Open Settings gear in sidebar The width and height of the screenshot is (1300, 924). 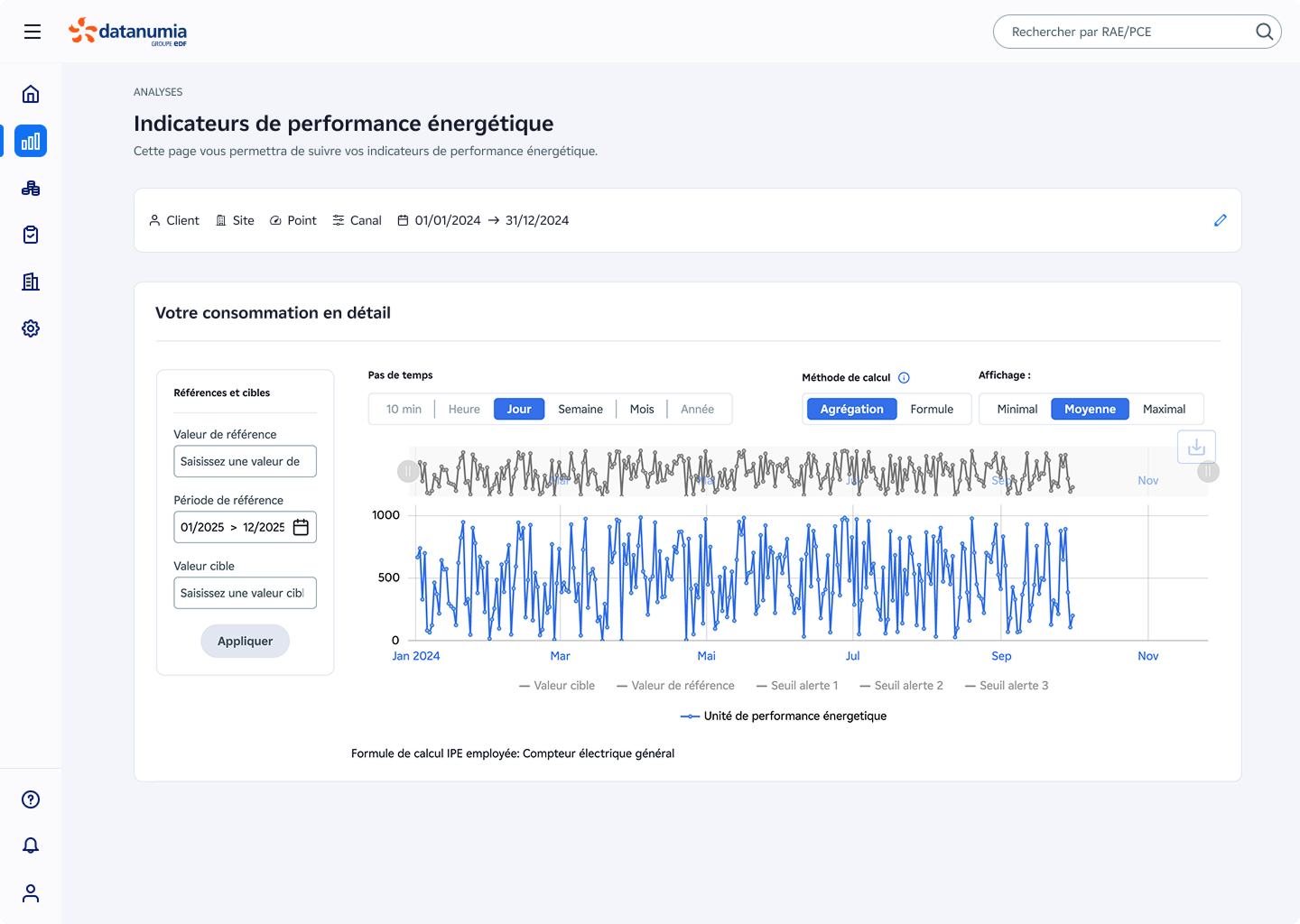point(31,328)
